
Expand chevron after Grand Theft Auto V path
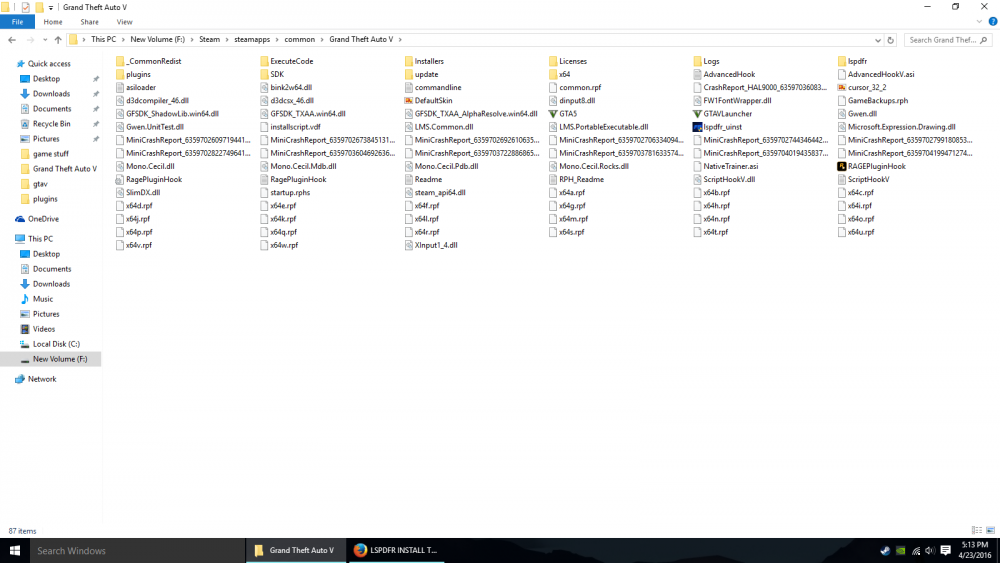[401, 40]
